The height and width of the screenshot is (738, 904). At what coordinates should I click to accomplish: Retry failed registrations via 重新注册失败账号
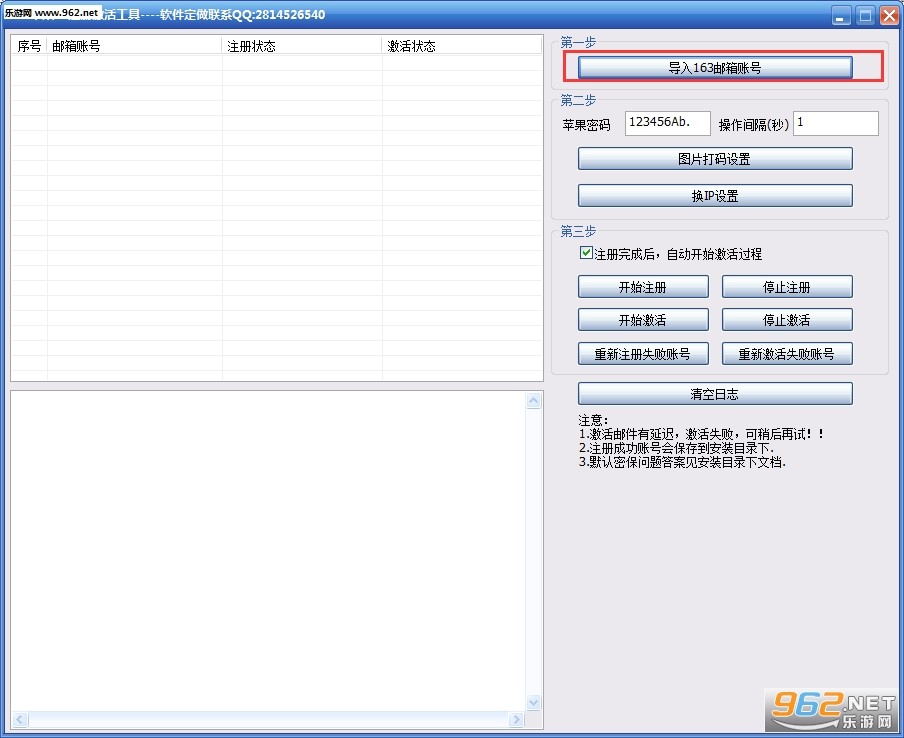[642, 353]
